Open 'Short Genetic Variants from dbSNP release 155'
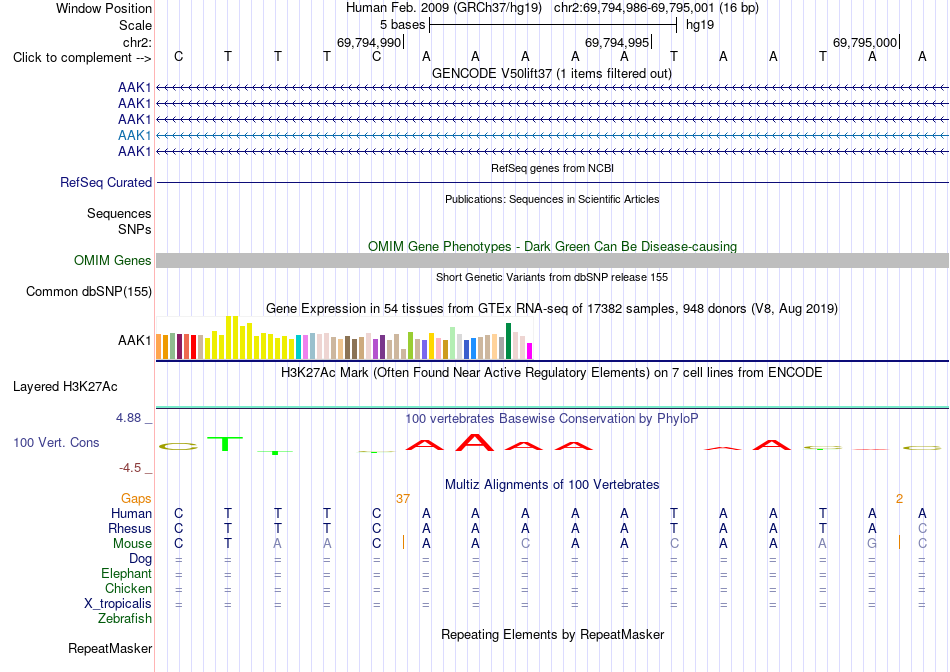This screenshot has height=672, width=950. pyautogui.click(x=552, y=277)
